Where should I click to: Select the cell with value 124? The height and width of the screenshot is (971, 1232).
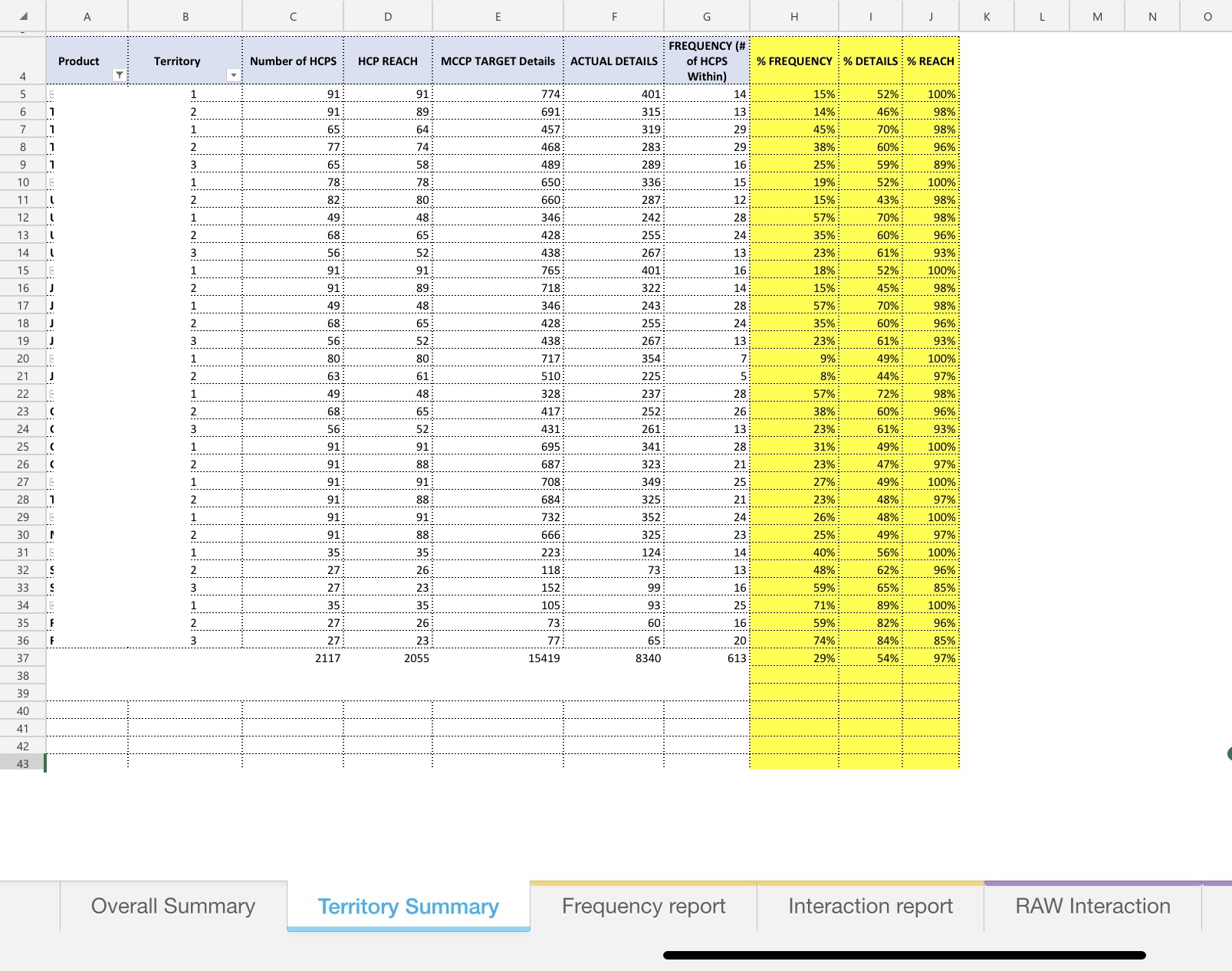[x=614, y=553]
